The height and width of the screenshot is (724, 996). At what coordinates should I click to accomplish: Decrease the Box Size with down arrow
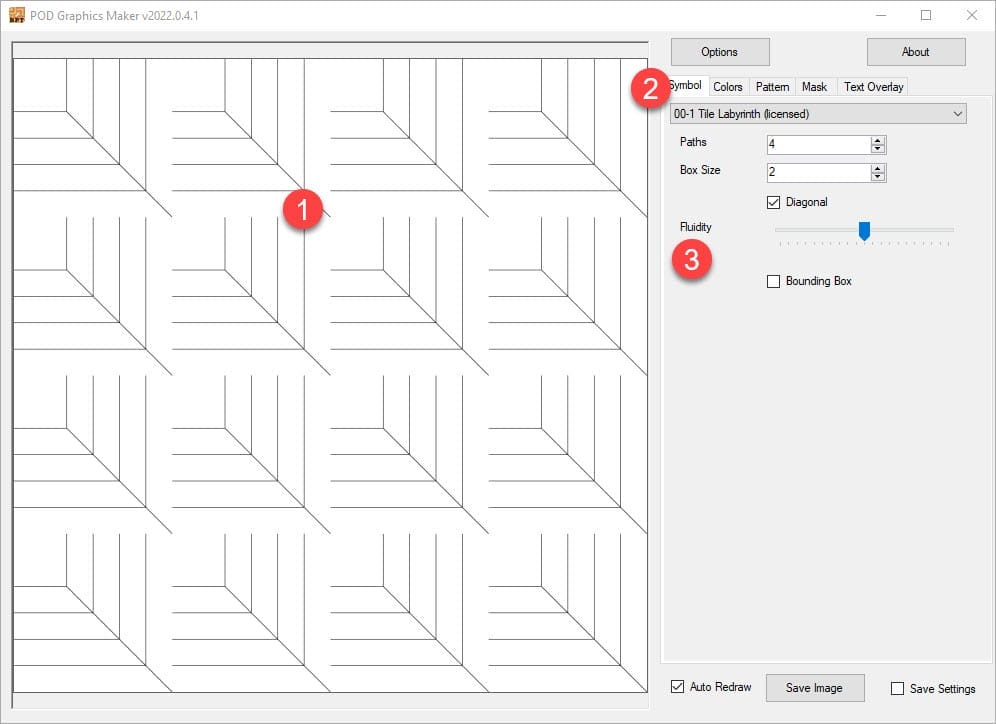coord(878,177)
